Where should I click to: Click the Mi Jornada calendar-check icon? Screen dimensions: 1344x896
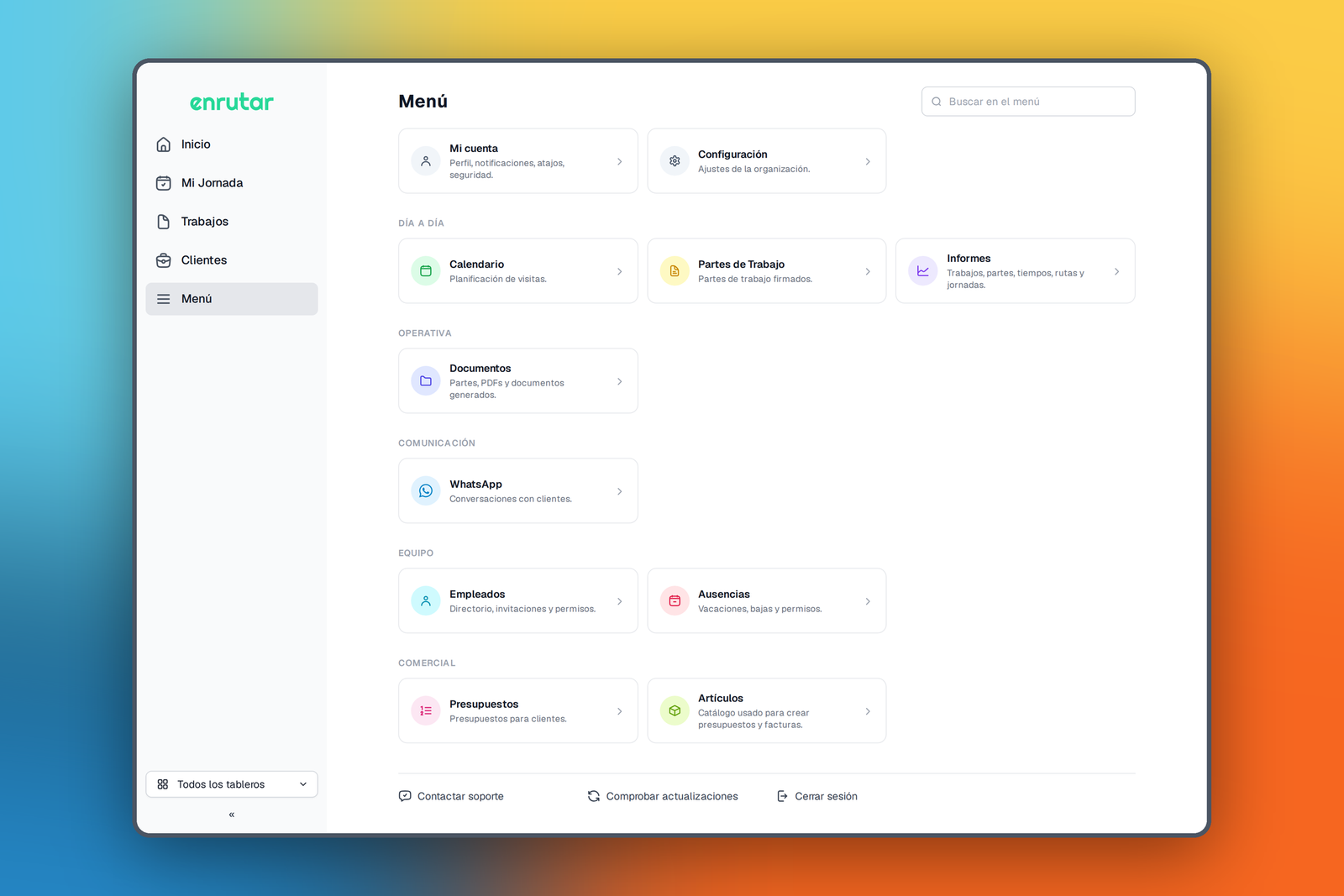click(164, 183)
